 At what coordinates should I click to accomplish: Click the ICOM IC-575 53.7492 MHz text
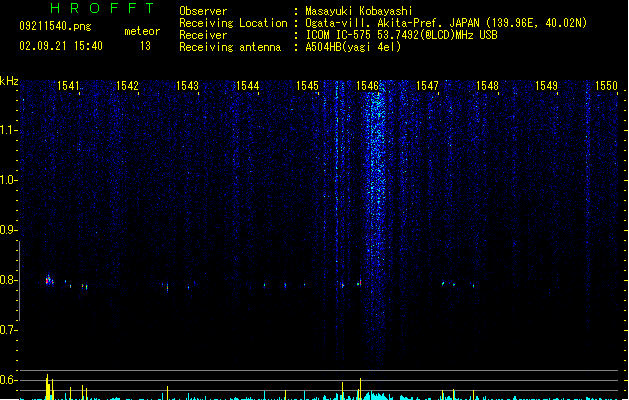click(x=401, y=35)
